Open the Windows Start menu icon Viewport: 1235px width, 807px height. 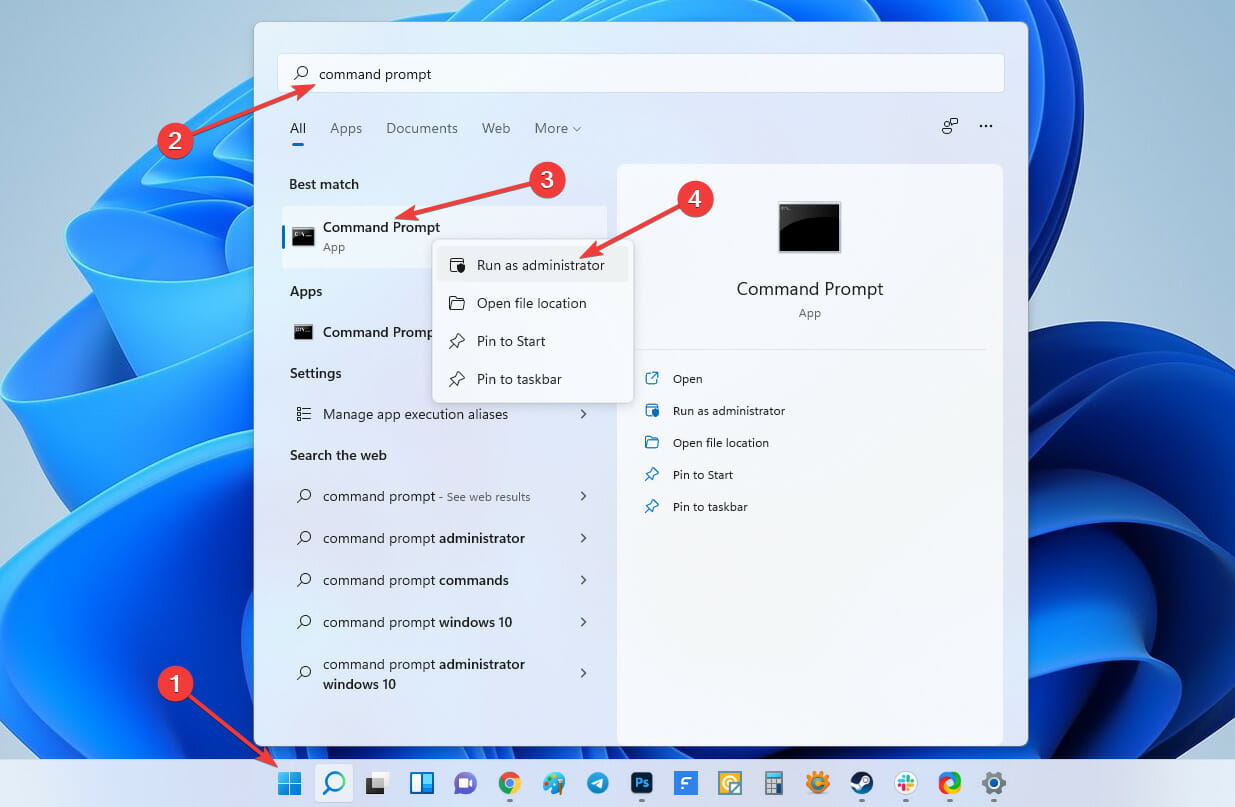[x=289, y=783]
